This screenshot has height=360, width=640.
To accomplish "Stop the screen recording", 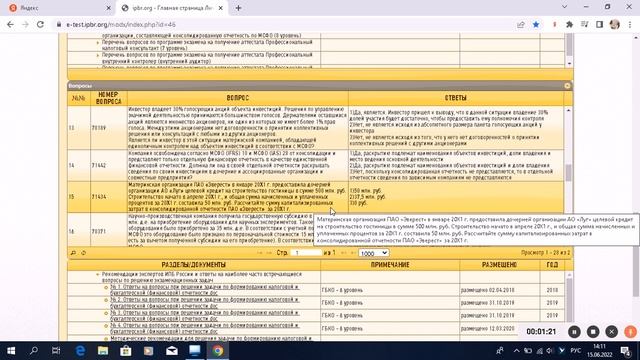I will [x=593, y=332].
